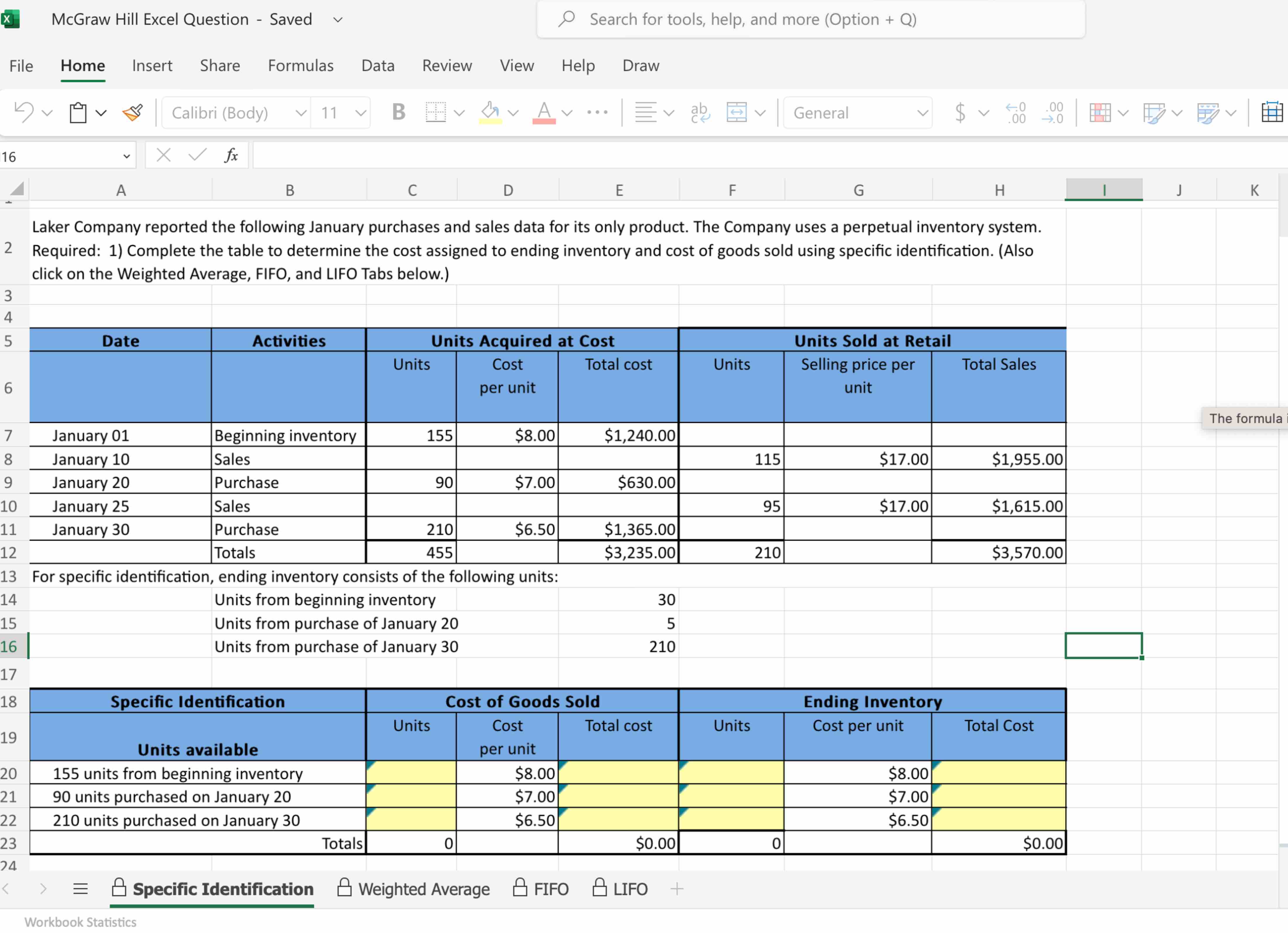
Task: Toggle Bold formatting
Action: click(x=398, y=112)
